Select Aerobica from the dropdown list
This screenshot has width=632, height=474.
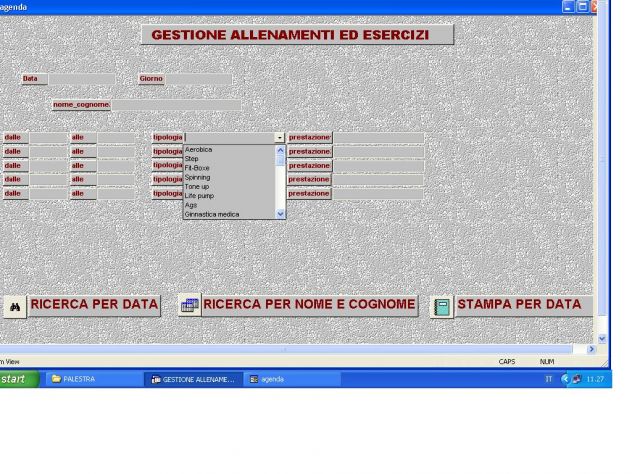[x=230, y=150]
